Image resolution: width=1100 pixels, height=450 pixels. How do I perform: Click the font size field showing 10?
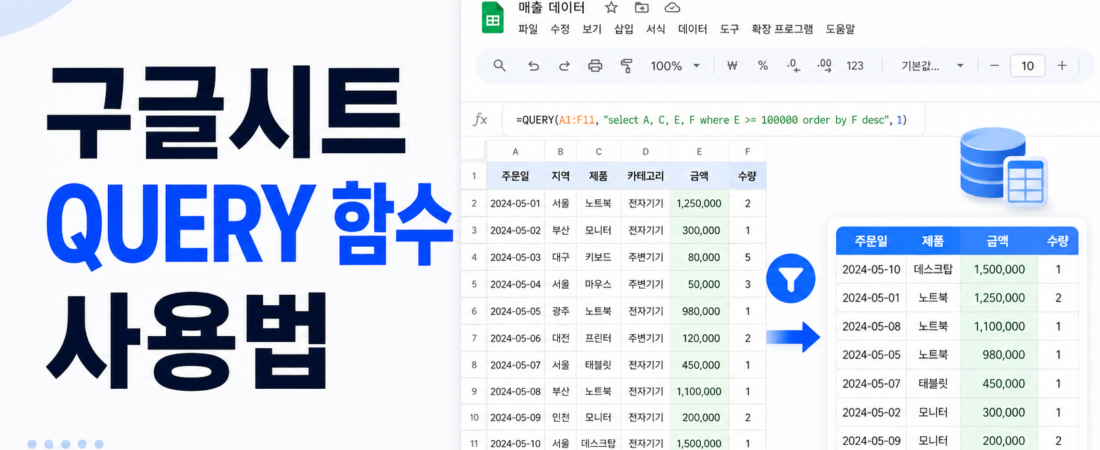click(x=1028, y=65)
